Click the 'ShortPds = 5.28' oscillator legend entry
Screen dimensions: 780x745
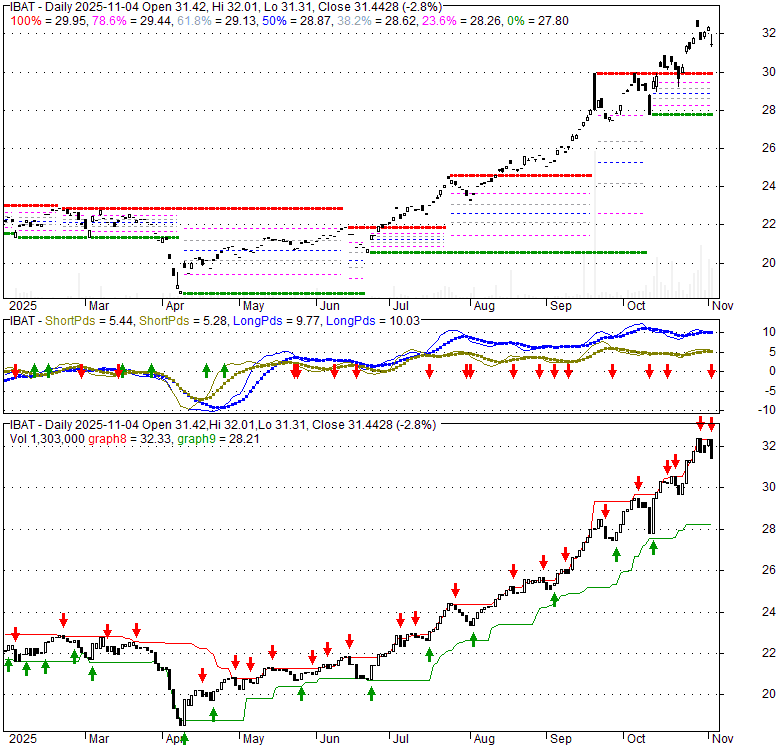183,321
